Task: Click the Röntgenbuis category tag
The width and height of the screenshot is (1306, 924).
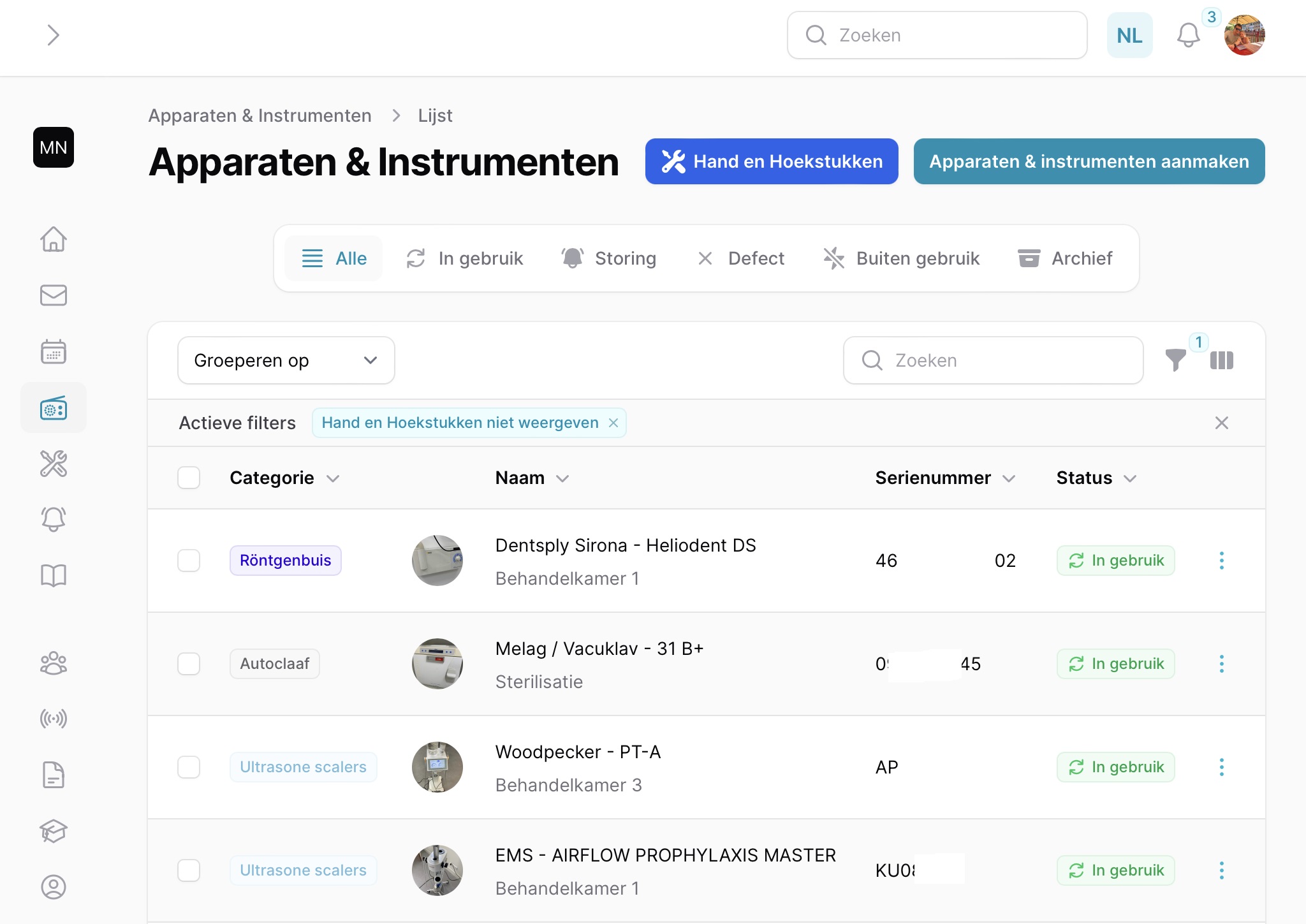Action: point(286,561)
